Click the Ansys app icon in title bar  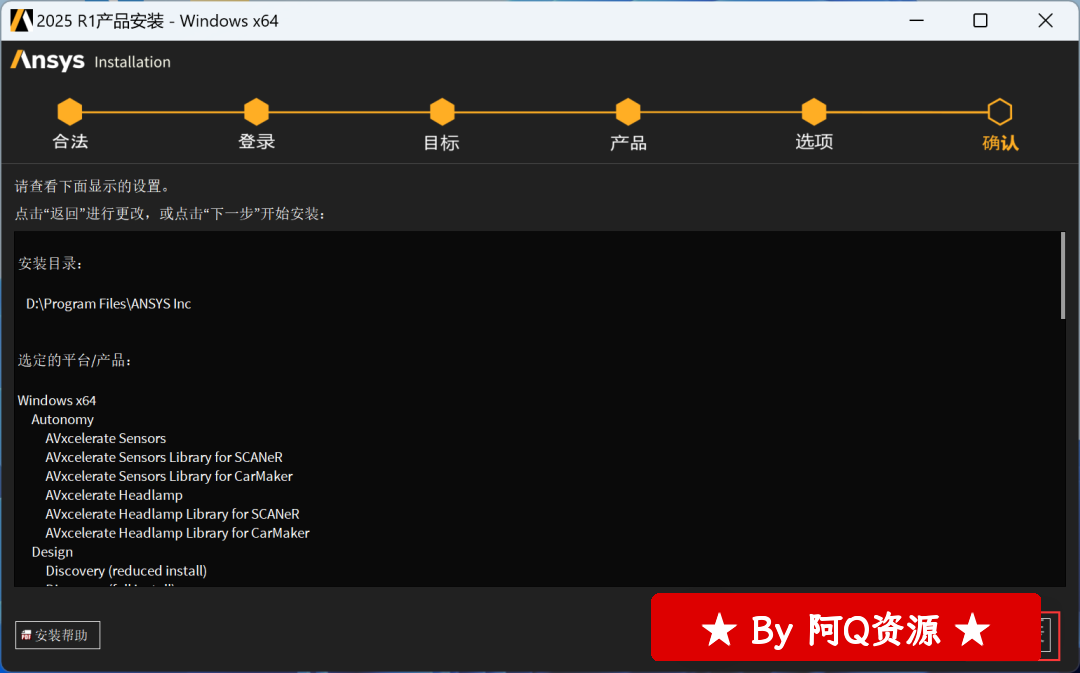tap(21, 21)
